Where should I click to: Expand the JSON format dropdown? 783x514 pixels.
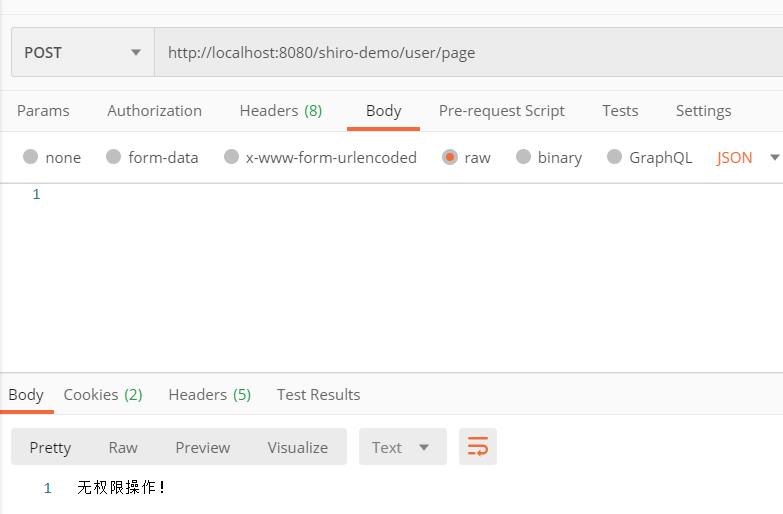pyautogui.click(x=747, y=157)
